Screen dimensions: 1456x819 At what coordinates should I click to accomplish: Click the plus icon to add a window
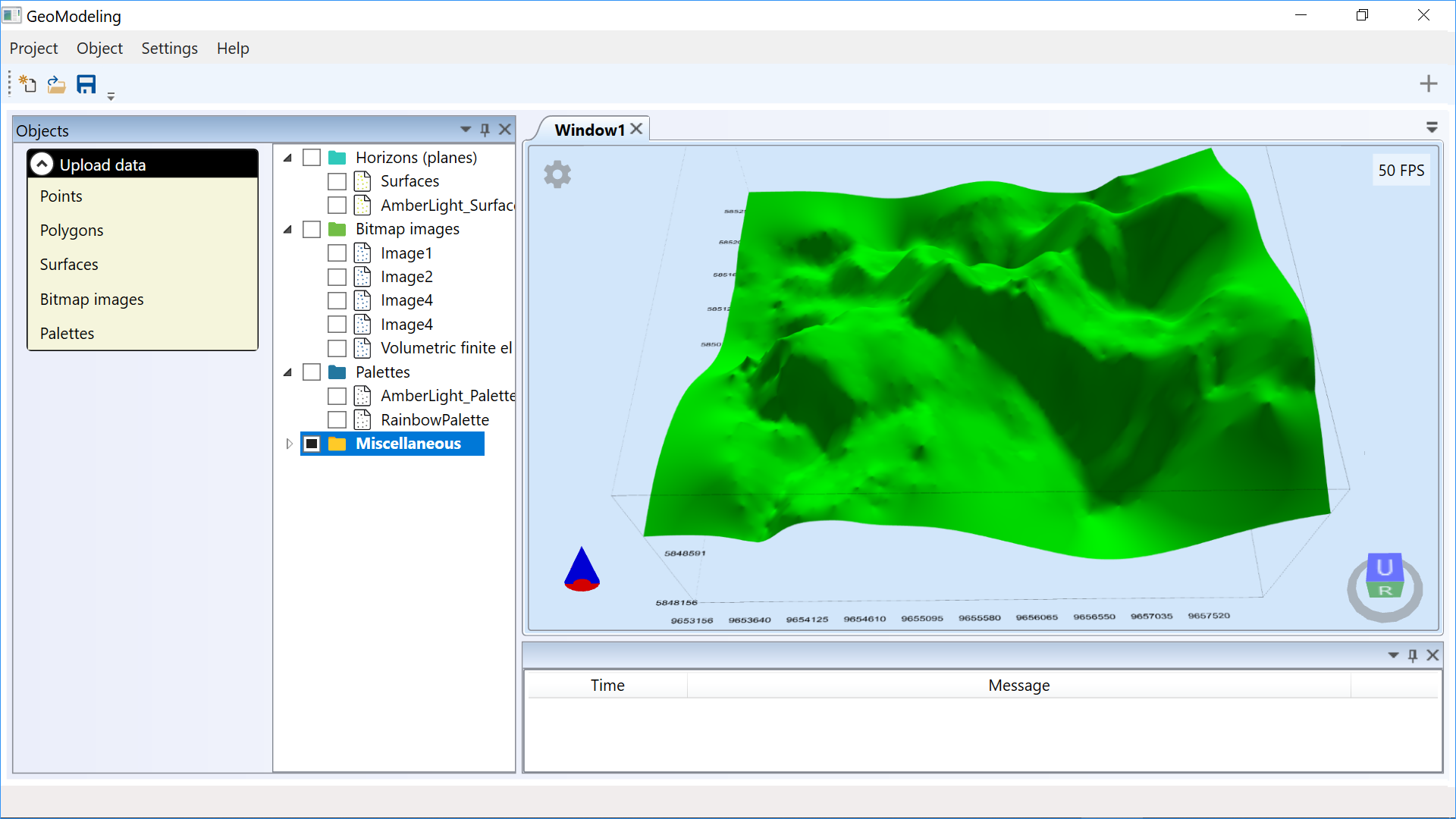coord(1428,83)
